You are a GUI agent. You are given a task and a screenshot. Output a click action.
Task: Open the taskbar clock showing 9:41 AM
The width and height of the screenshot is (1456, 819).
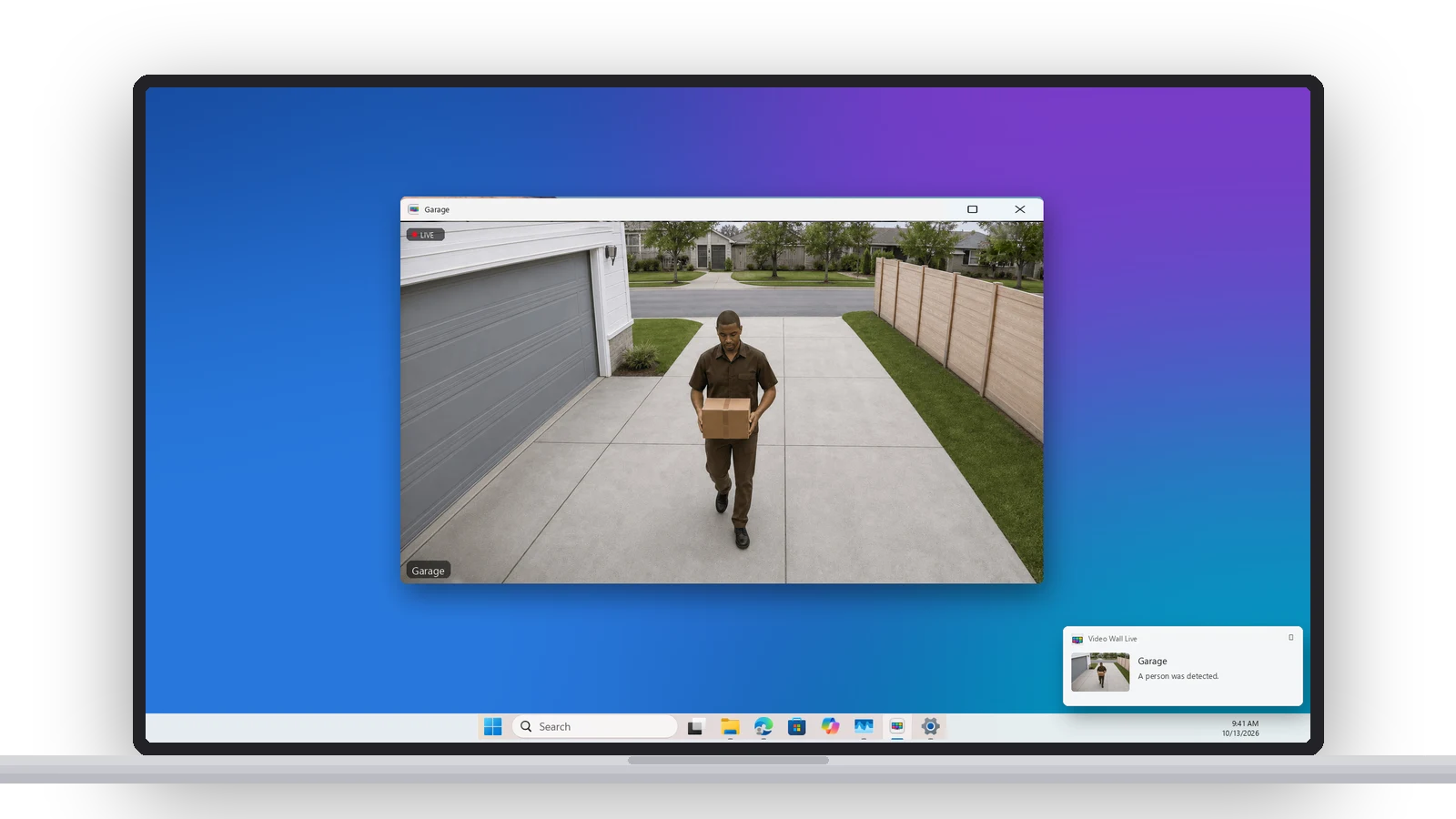point(1241,728)
